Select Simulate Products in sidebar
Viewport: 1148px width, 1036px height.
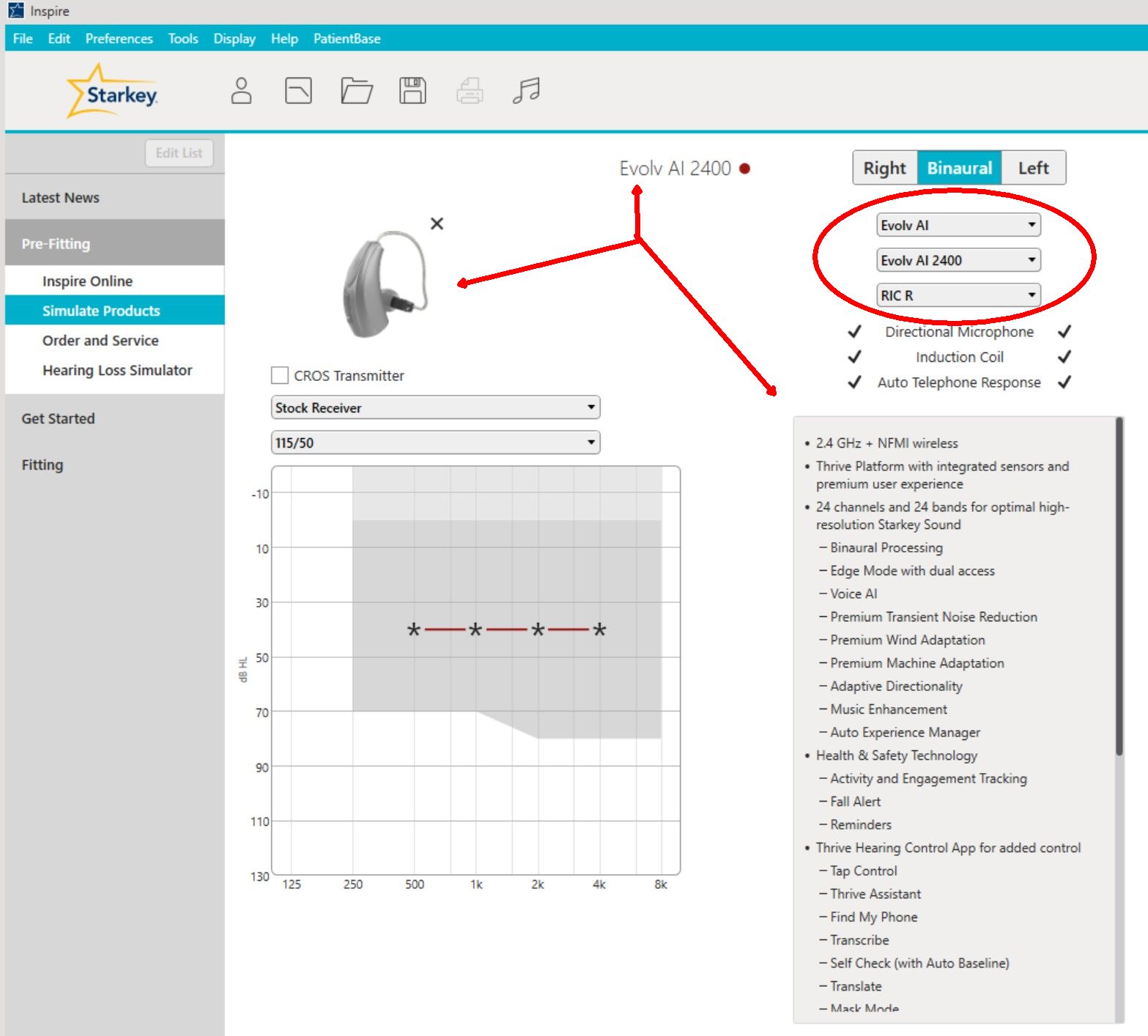pos(114,311)
